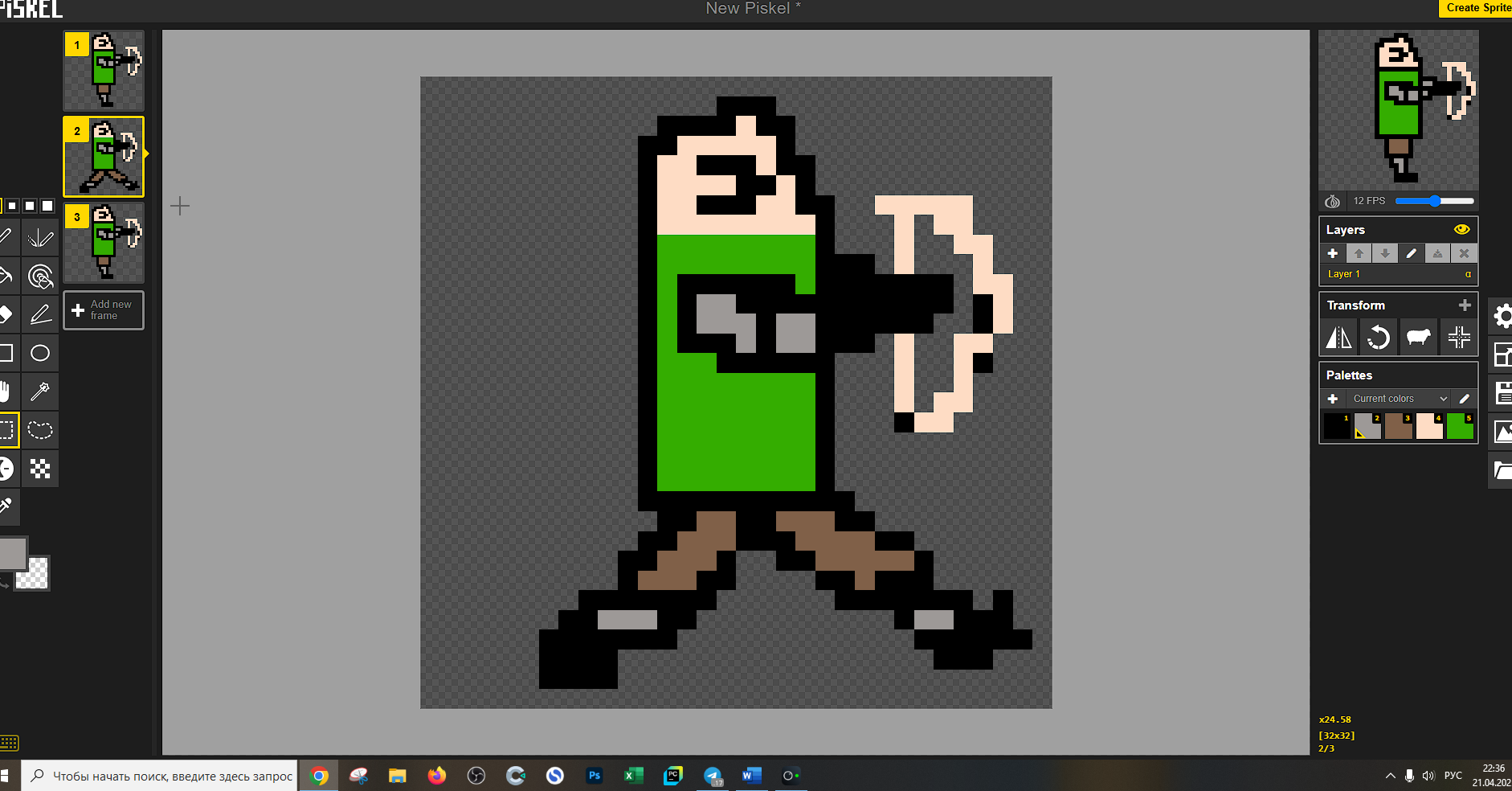Pick the Dithering checkerboard tool

point(40,469)
